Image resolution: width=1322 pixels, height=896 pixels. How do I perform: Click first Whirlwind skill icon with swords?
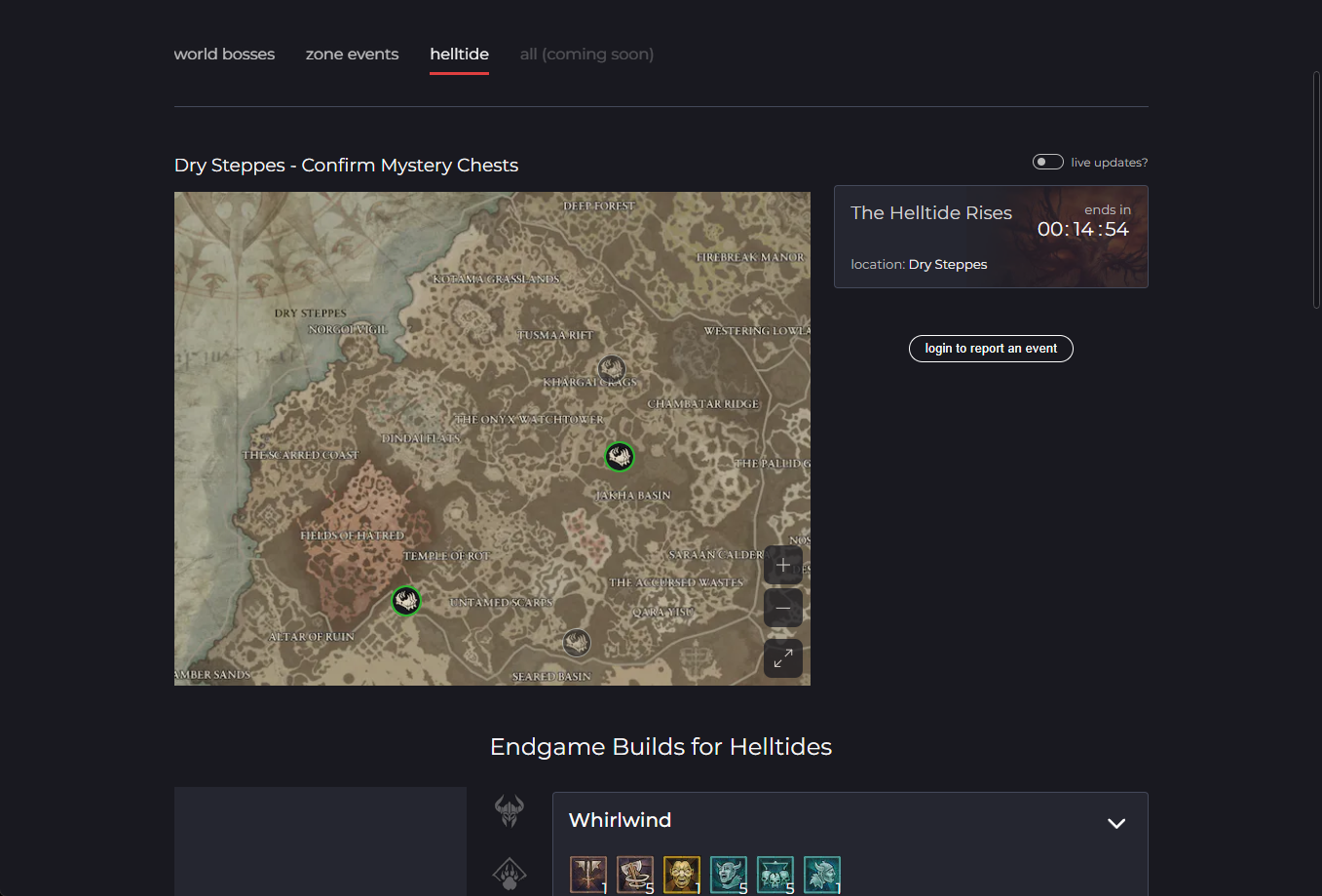coord(588,875)
